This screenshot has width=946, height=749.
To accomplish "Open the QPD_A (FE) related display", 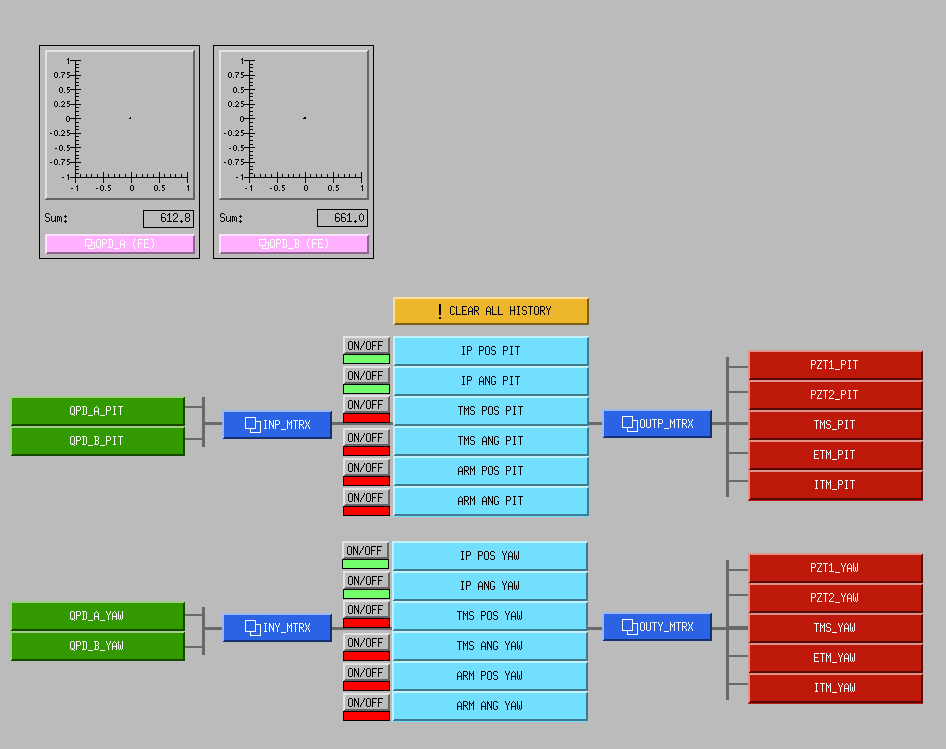I will [120, 244].
